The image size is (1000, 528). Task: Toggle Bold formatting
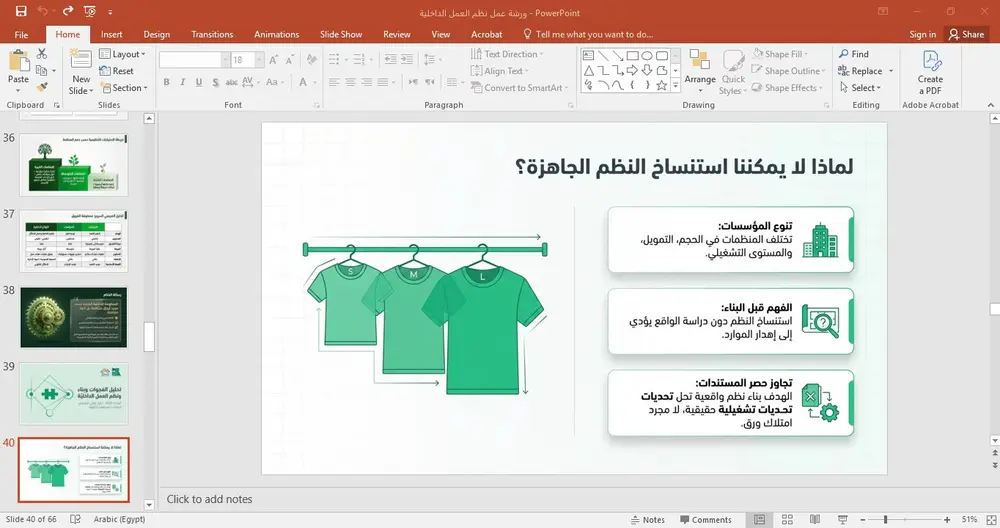pyautogui.click(x=166, y=82)
